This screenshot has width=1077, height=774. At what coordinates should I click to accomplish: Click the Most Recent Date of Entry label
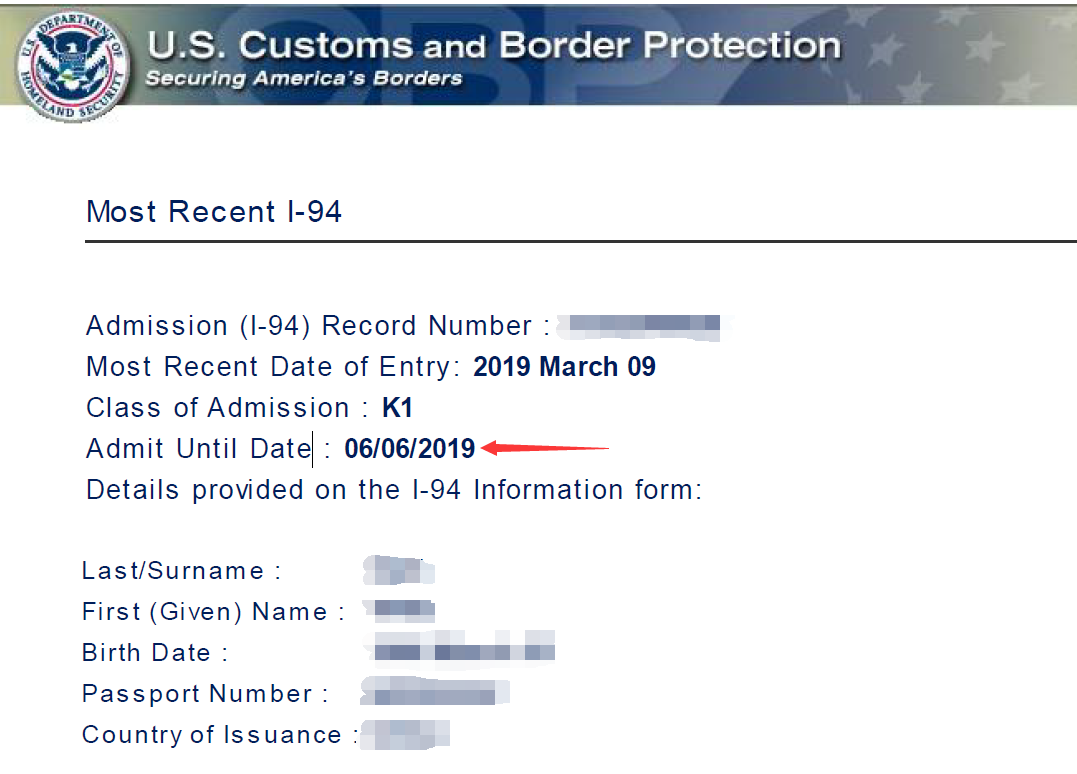[273, 367]
